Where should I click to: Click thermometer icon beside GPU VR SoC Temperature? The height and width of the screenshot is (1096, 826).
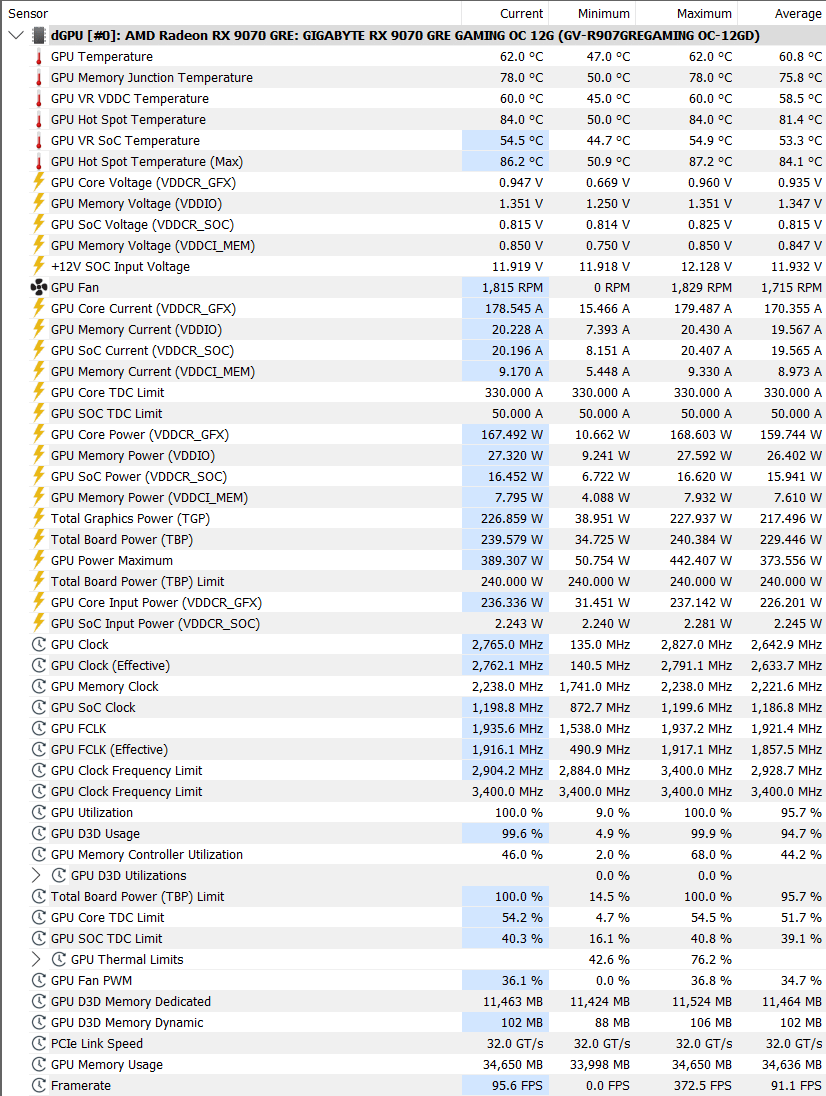[39, 140]
